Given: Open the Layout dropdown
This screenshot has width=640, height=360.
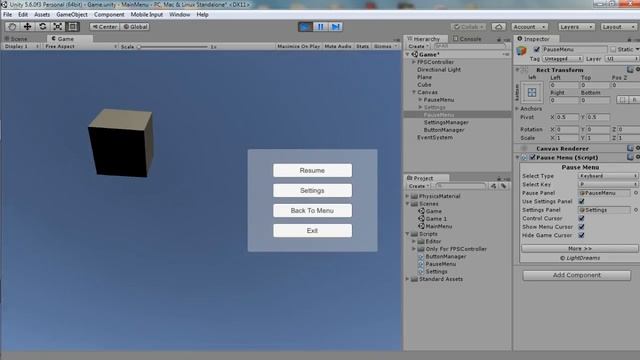Looking at the screenshot, I should coord(618,27).
